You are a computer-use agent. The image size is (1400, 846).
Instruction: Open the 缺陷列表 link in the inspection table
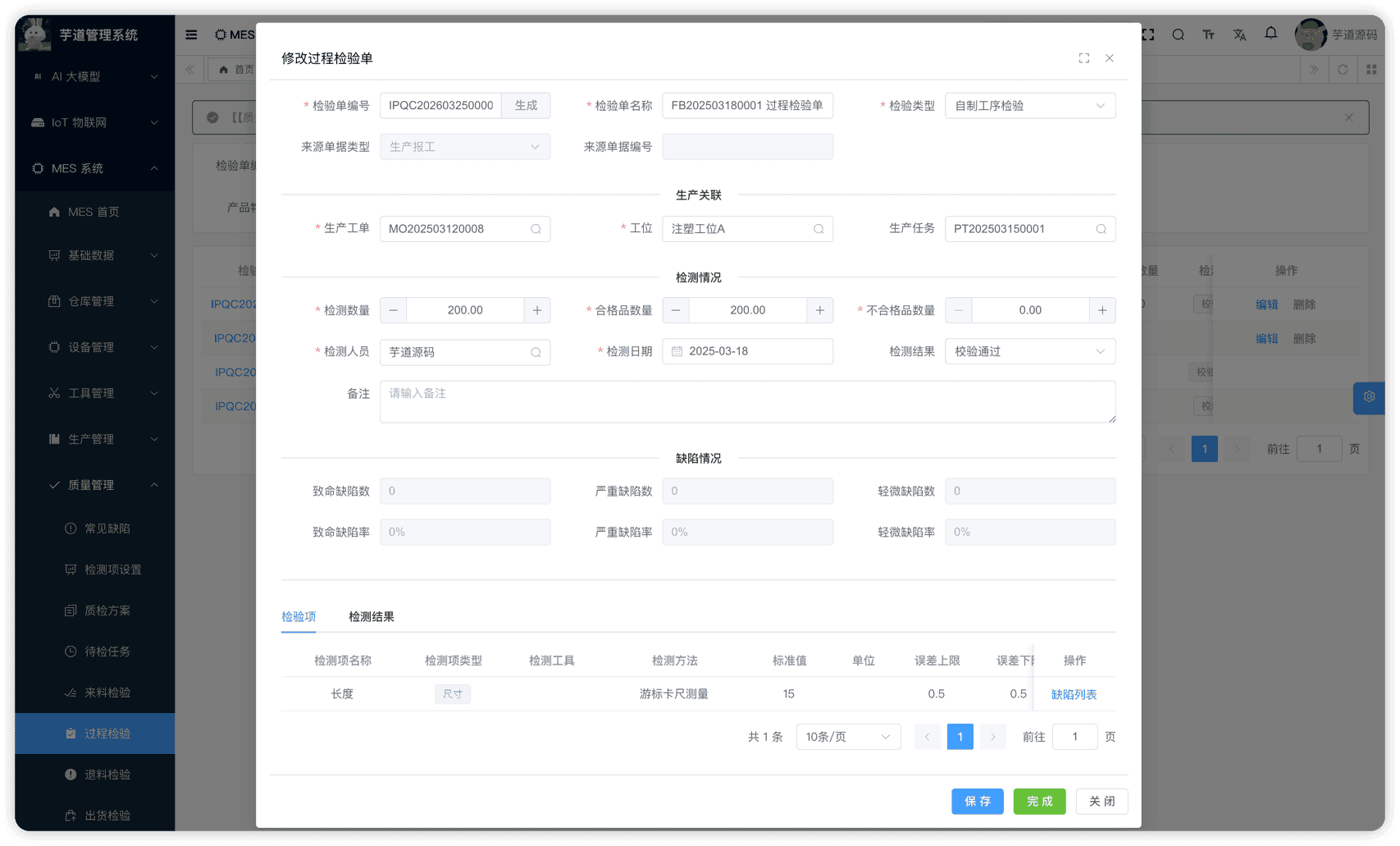1074,694
